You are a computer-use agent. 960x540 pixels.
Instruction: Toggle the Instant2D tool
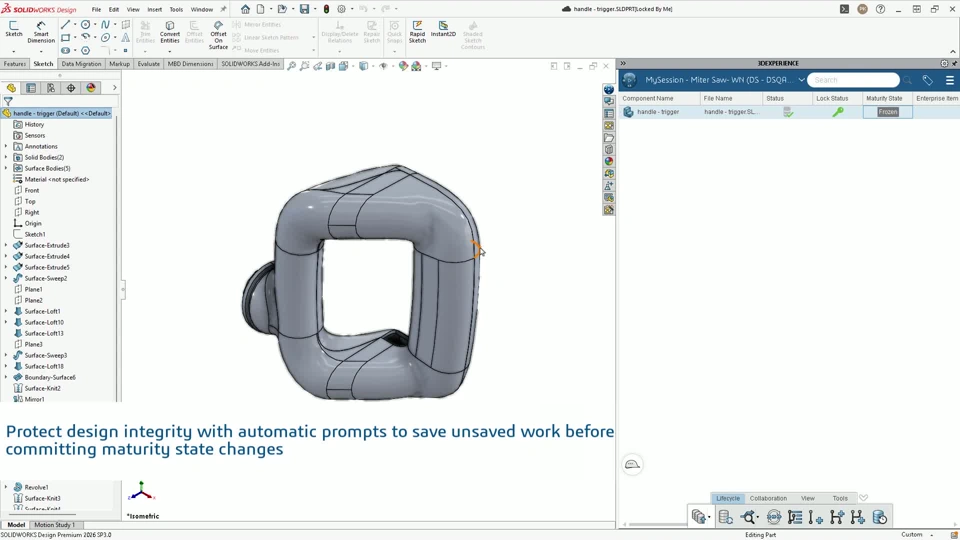443,29
